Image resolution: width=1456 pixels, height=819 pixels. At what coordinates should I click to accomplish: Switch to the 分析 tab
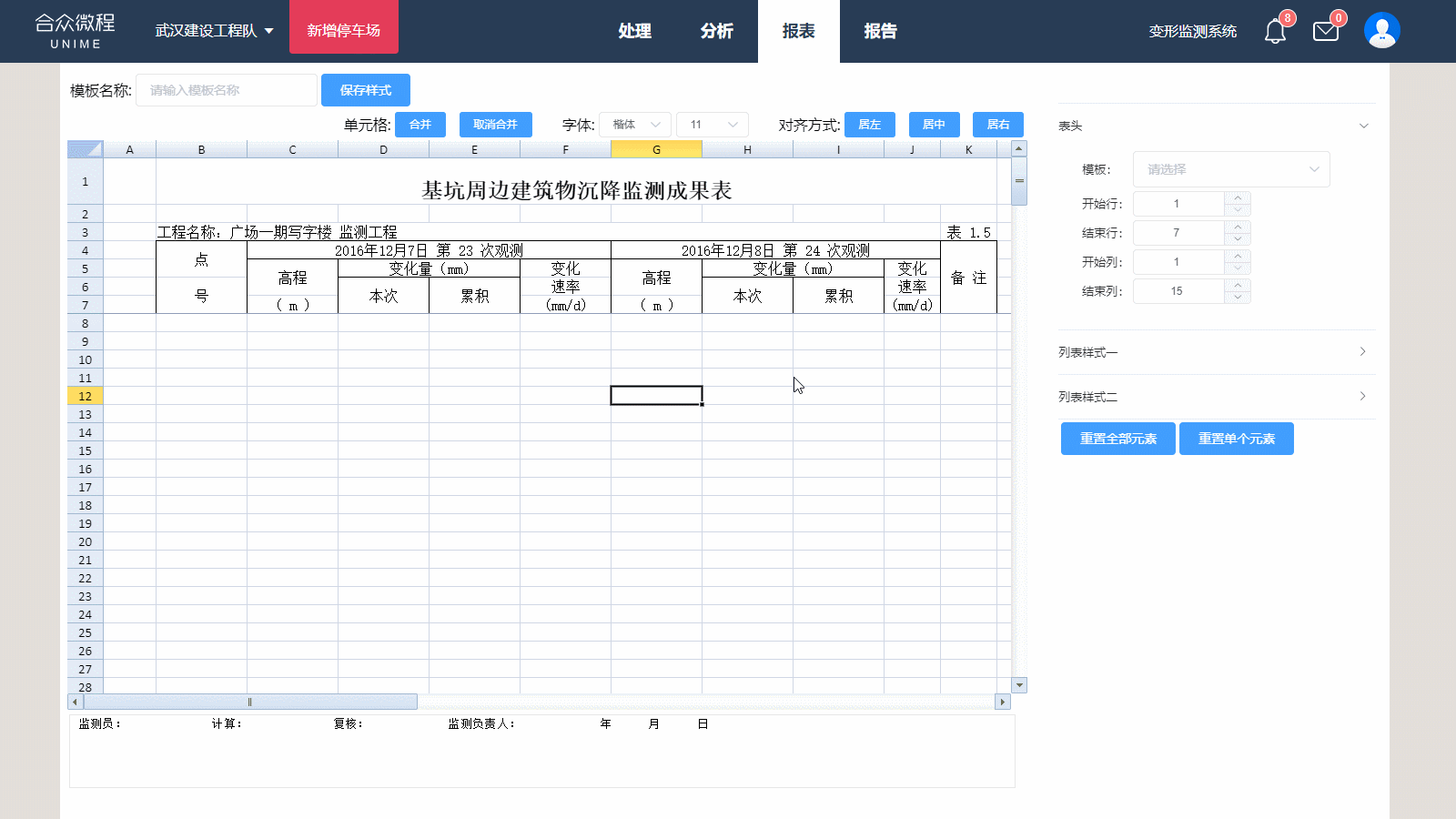[716, 31]
